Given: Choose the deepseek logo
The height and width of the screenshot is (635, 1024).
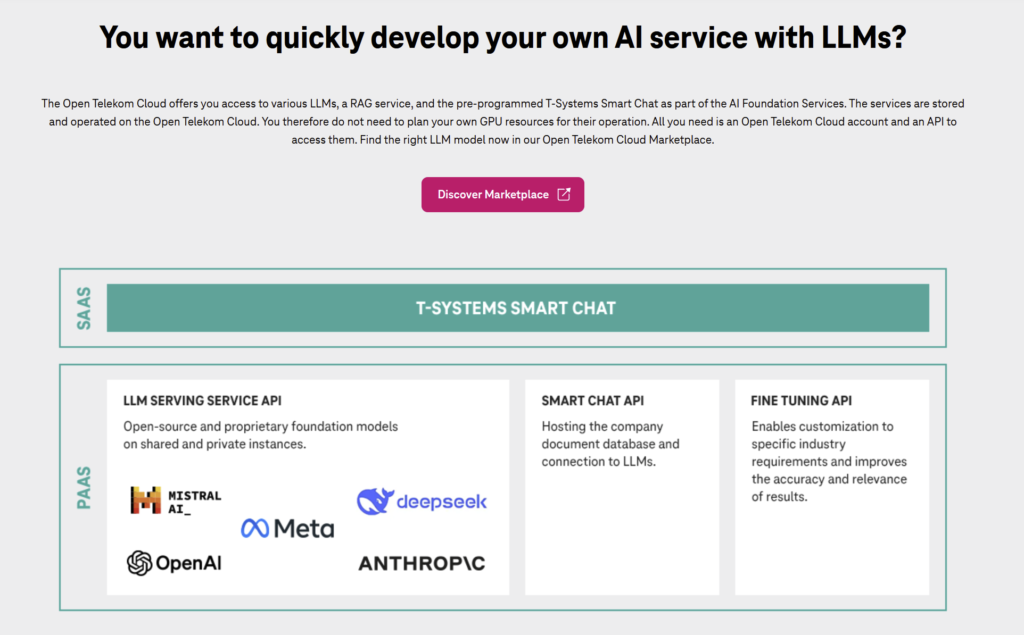Looking at the screenshot, I should coord(422,501).
